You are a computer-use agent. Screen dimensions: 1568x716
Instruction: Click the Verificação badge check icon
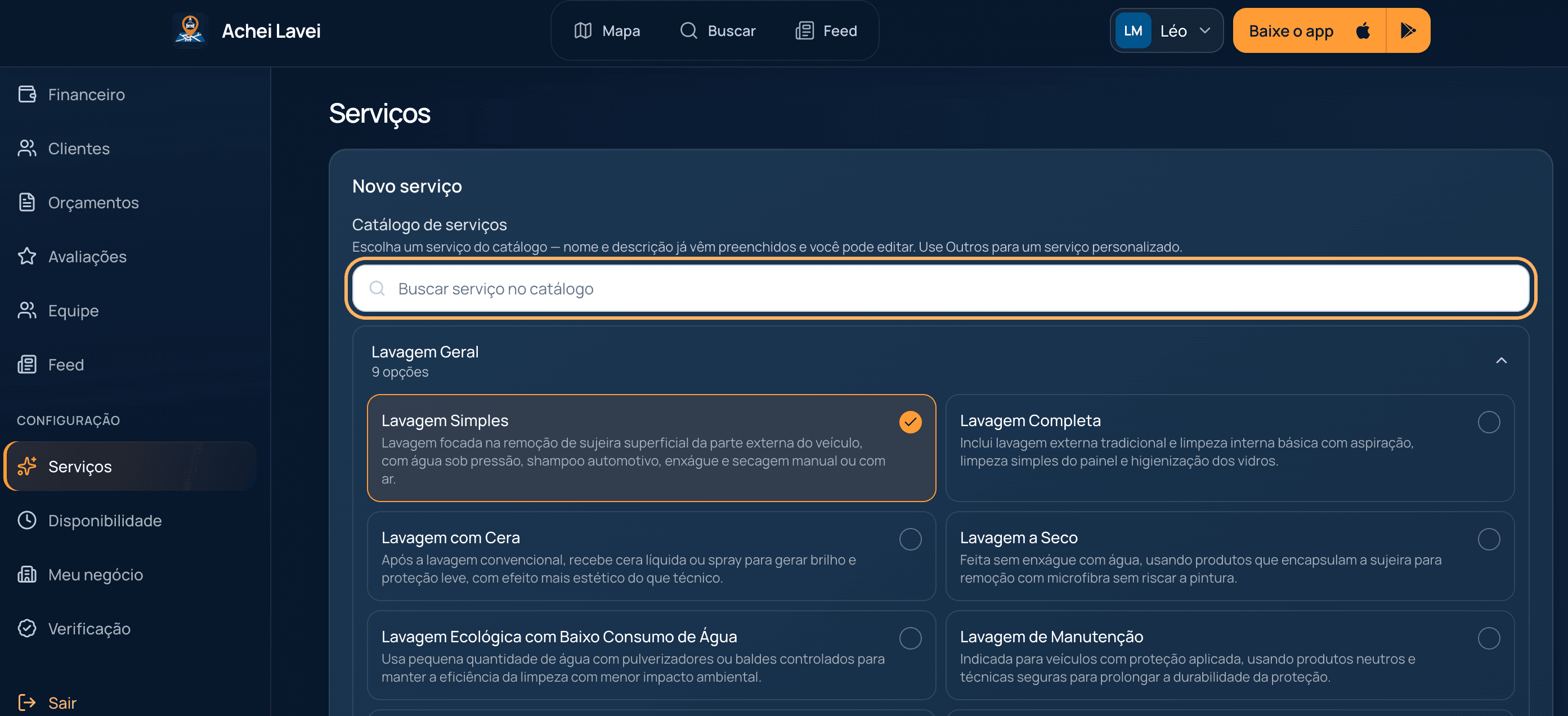[x=27, y=628]
